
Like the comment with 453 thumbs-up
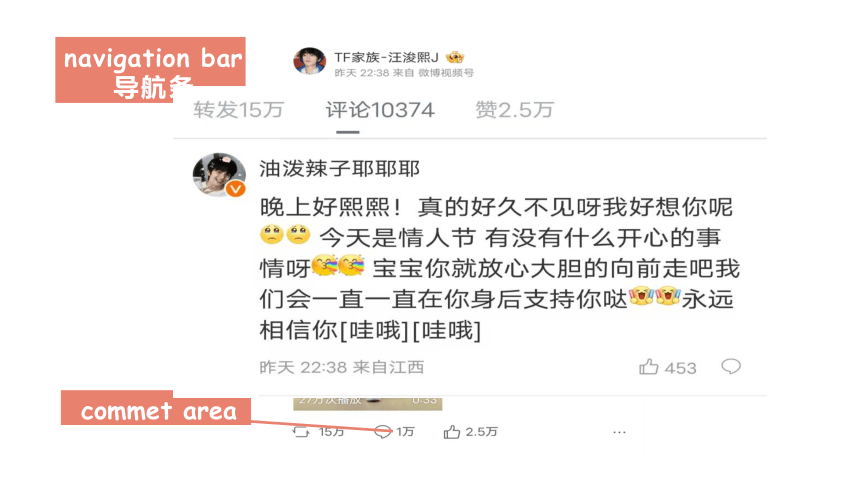649,367
